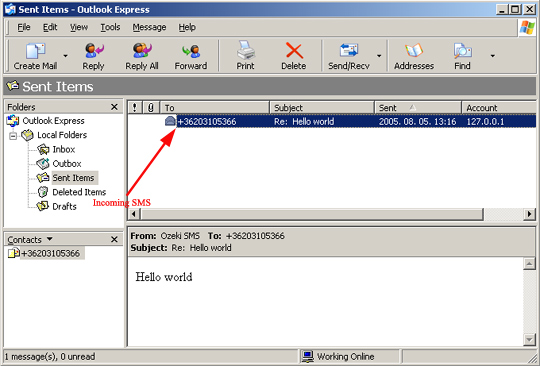Open the Message menu
Viewport: 540px width, 366px height.
click(x=149, y=27)
